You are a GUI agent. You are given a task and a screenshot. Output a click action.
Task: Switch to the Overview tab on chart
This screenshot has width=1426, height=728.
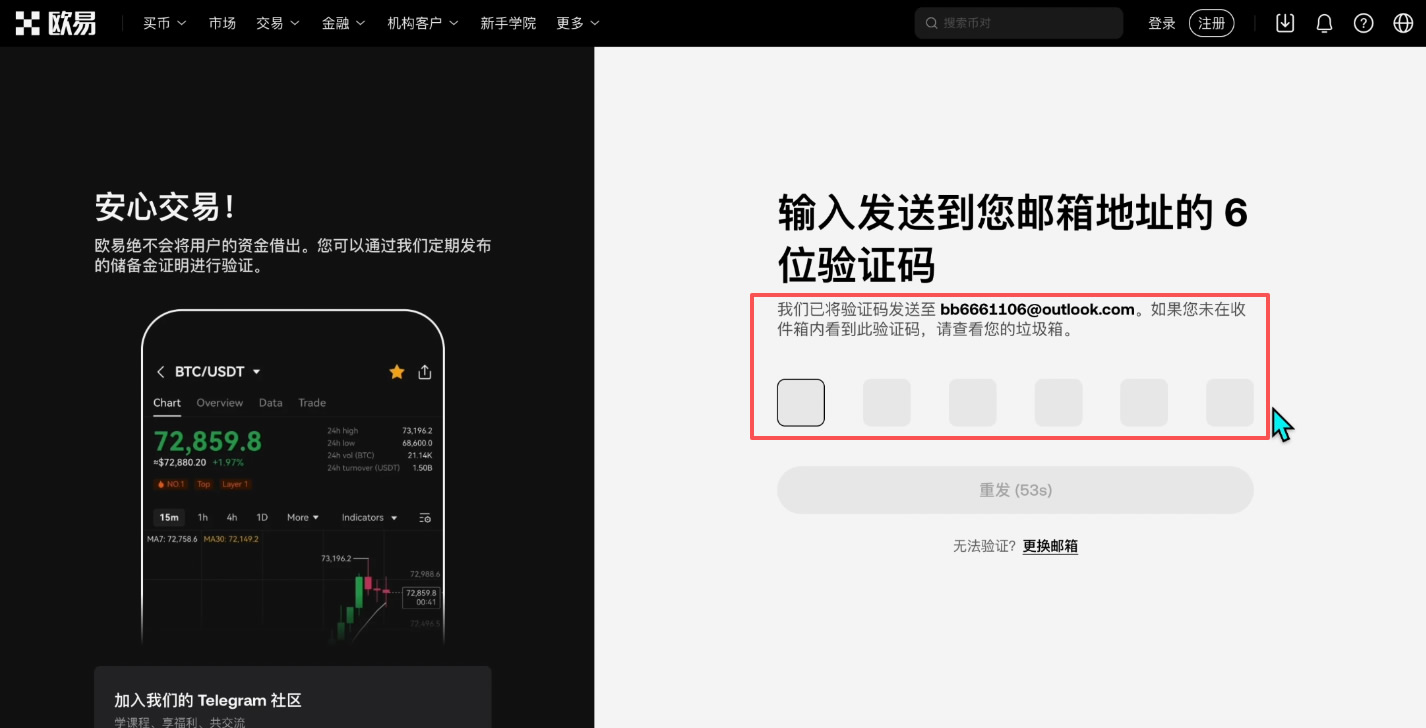(x=220, y=403)
